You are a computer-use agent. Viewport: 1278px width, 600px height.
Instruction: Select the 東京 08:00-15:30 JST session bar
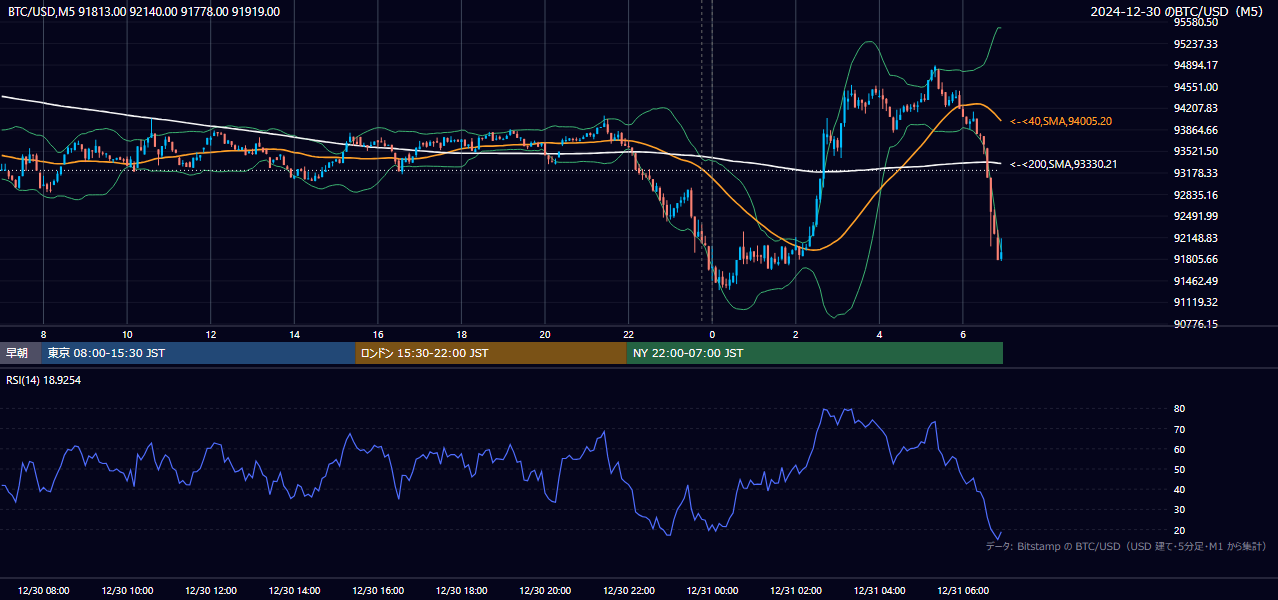(199, 353)
